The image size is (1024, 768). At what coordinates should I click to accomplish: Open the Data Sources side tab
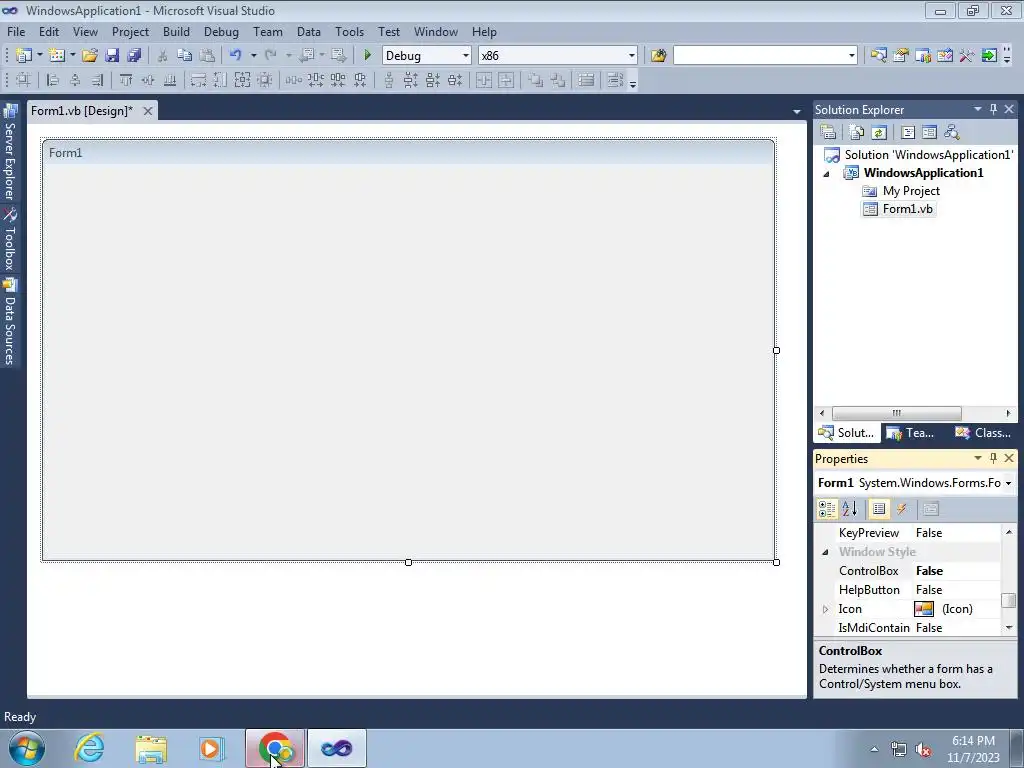pos(10,321)
